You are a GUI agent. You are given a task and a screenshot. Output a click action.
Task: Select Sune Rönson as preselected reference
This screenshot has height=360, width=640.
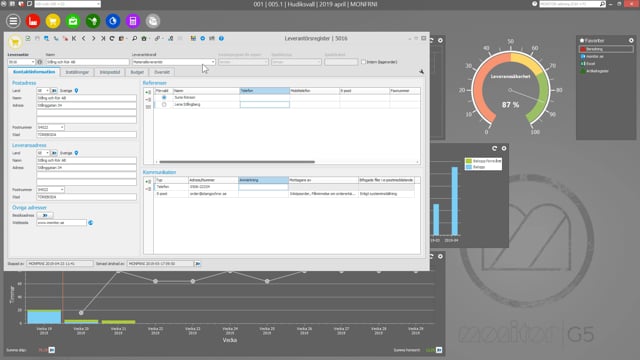tap(164, 98)
